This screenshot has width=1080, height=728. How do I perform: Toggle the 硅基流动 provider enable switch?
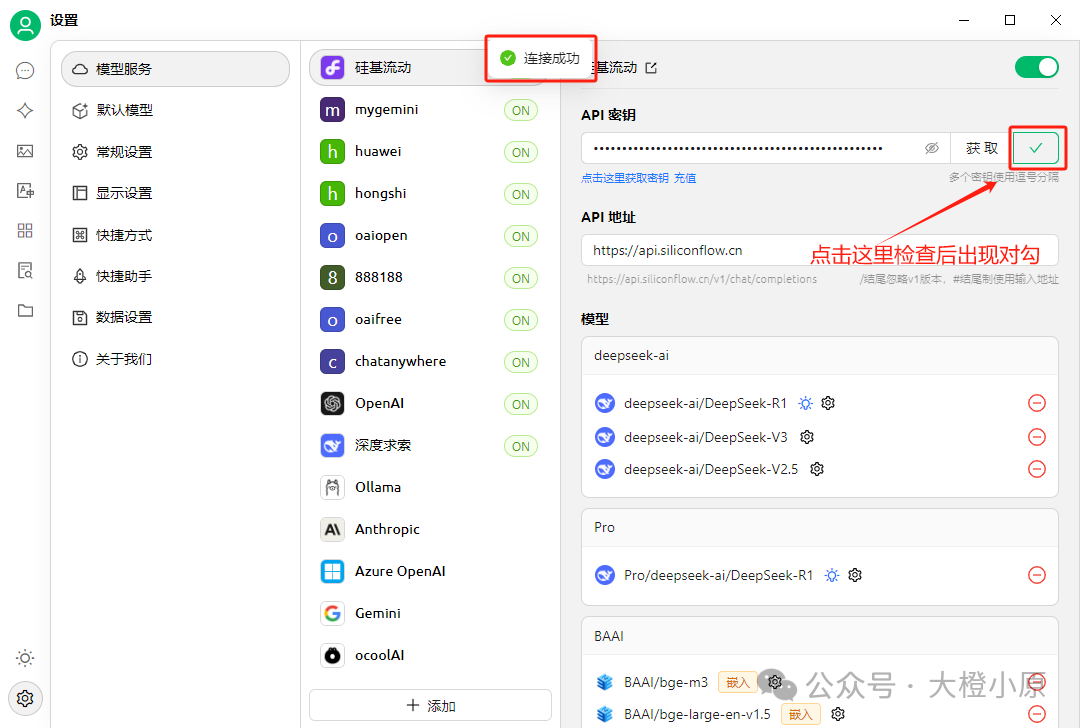coord(1037,67)
